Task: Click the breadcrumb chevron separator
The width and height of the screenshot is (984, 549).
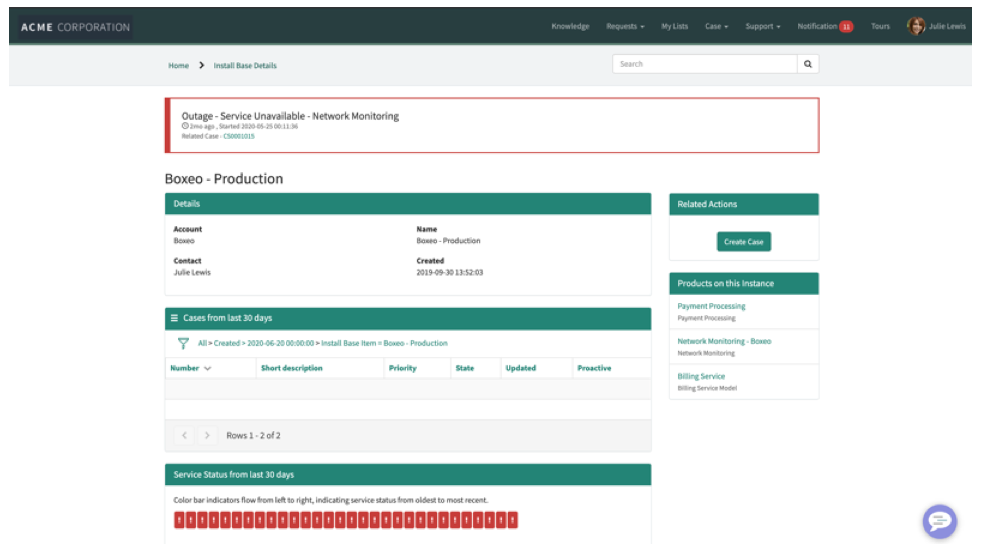Action: (201, 65)
